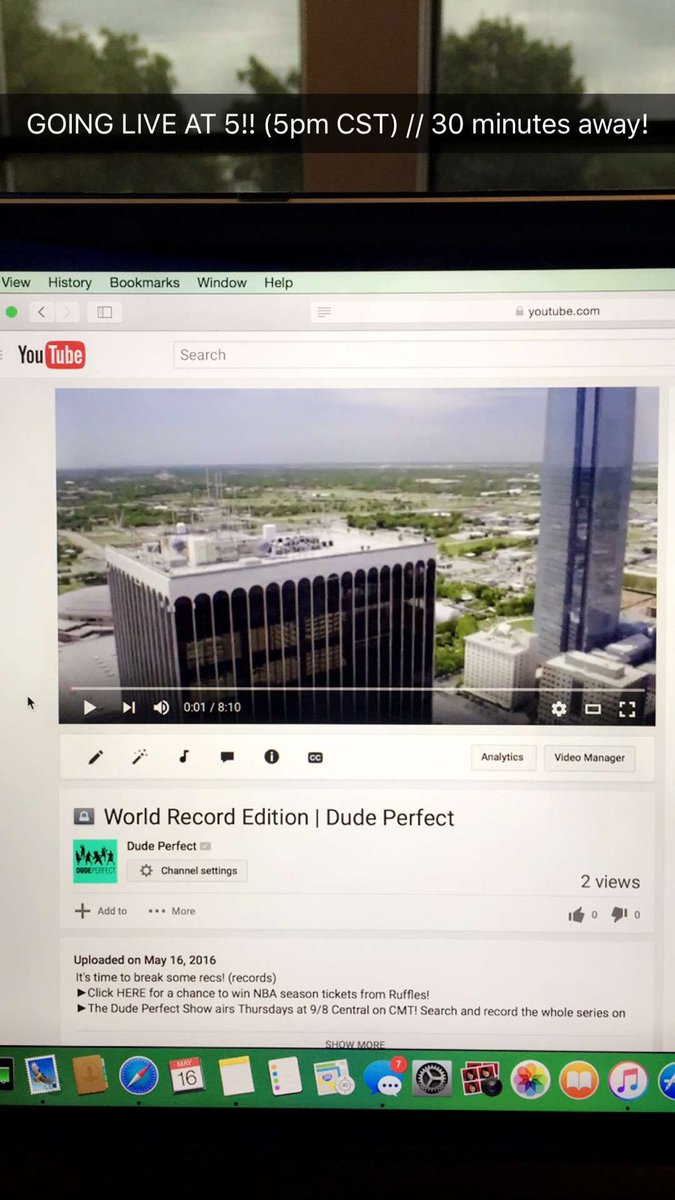Click 'Uploaded on May 16, 2016' text
The width and height of the screenshot is (675, 1200).
pos(144,961)
